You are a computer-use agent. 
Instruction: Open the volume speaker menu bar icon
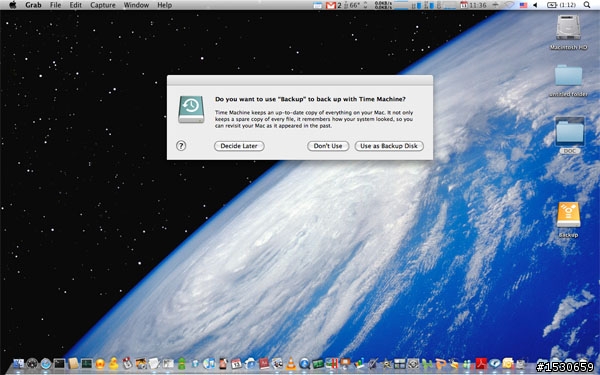535,5
